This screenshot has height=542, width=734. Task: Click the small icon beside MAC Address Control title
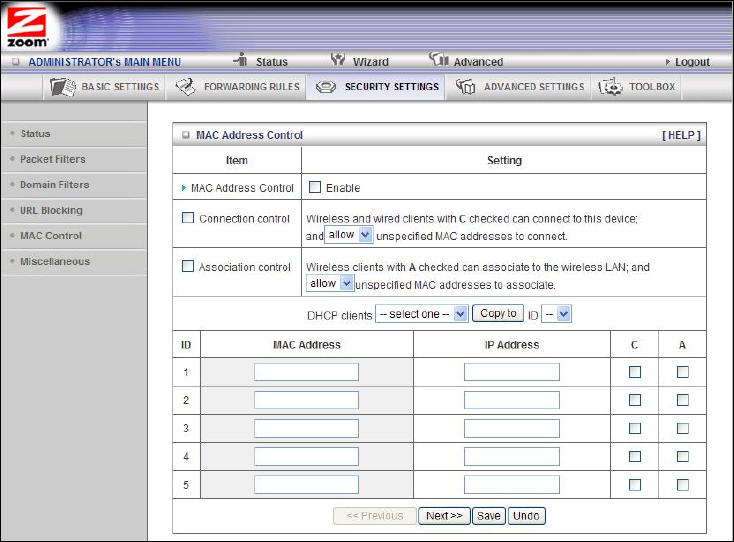186,135
